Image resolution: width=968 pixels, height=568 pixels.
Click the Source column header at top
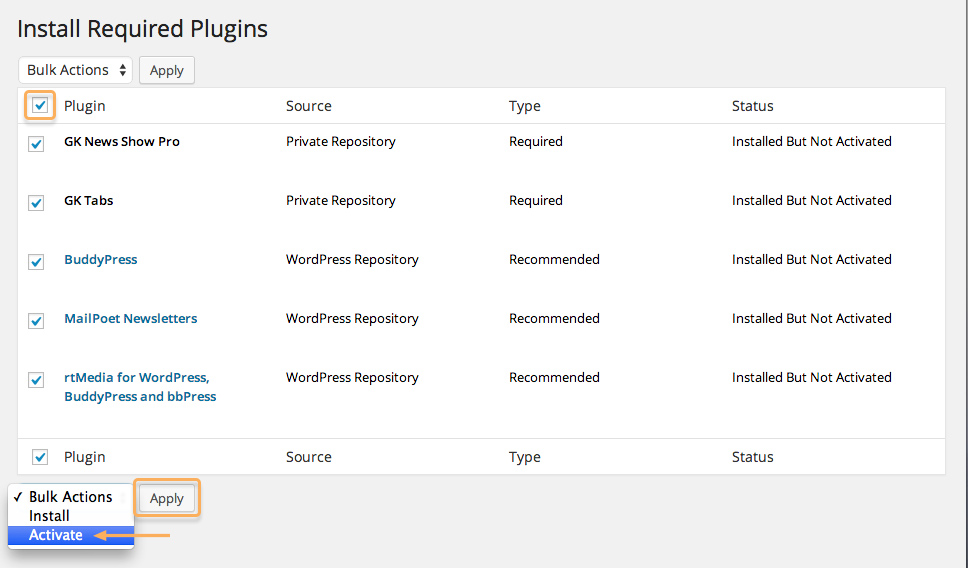click(x=309, y=106)
